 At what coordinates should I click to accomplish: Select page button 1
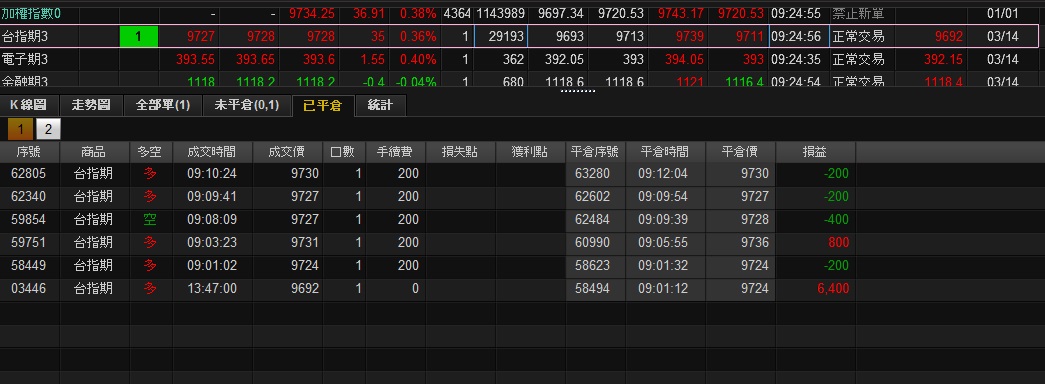(x=21, y=129)
